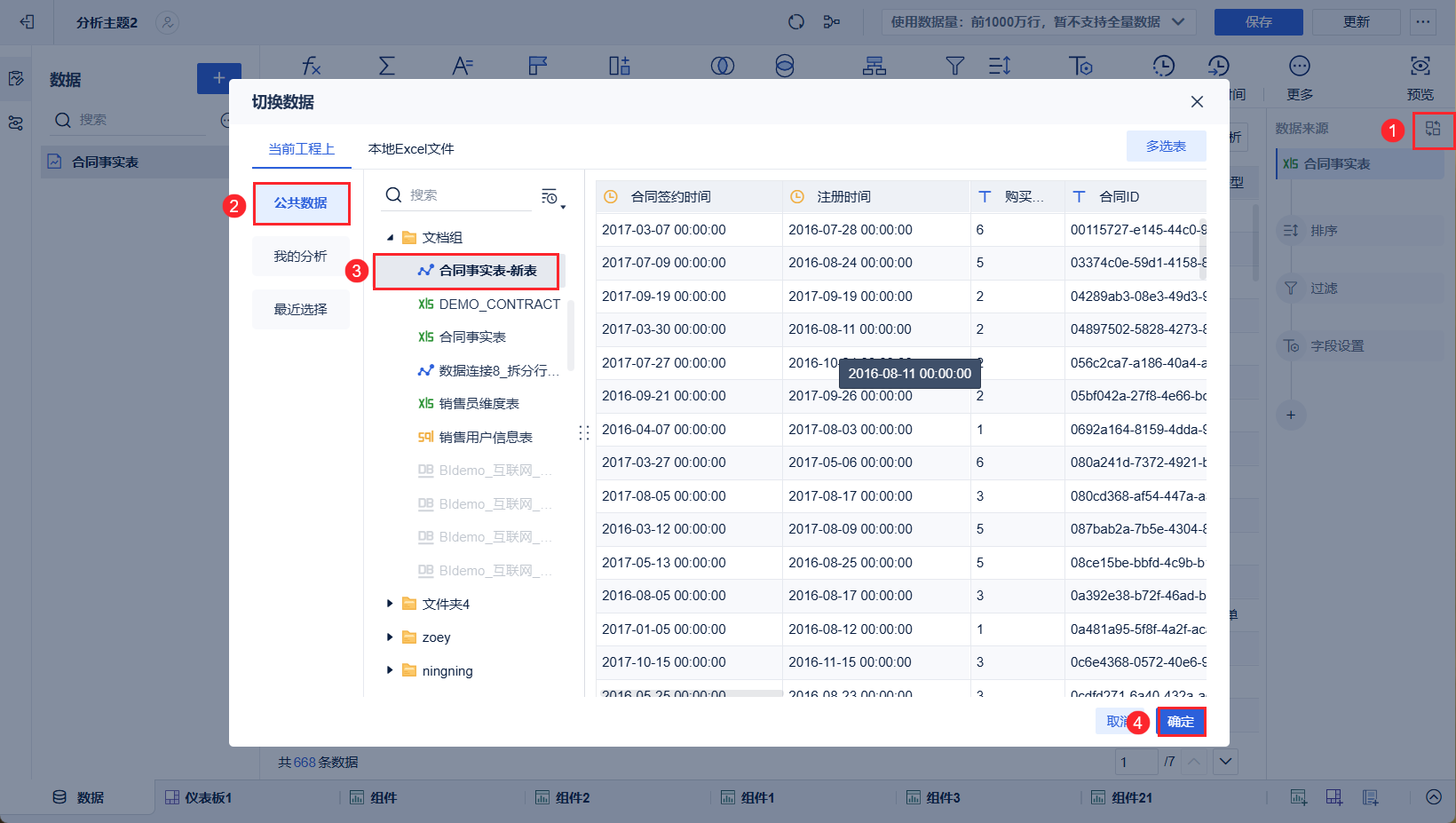
Task: Select 我的分析 category
Action: click(x=301, y=257)
